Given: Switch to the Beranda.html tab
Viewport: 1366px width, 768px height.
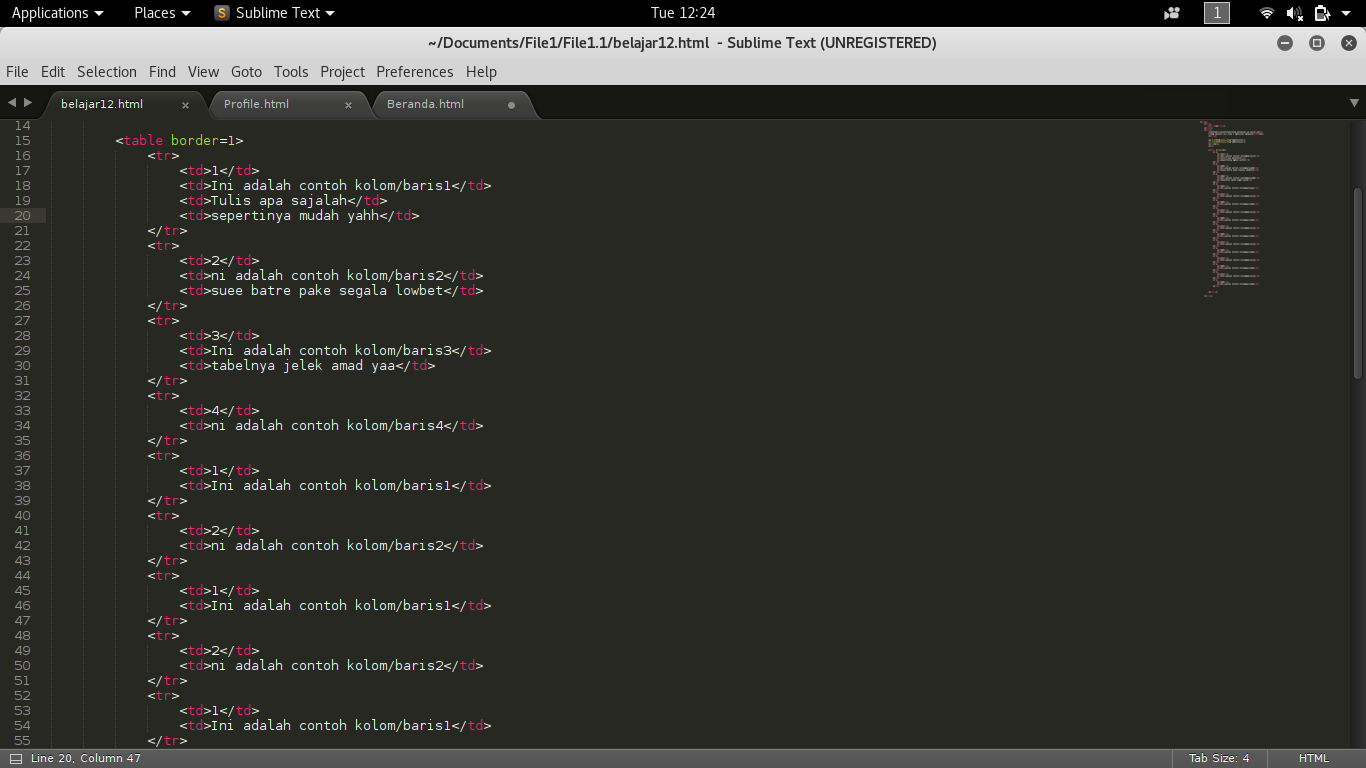Looking at the screenshot, I should coord(424,103).
